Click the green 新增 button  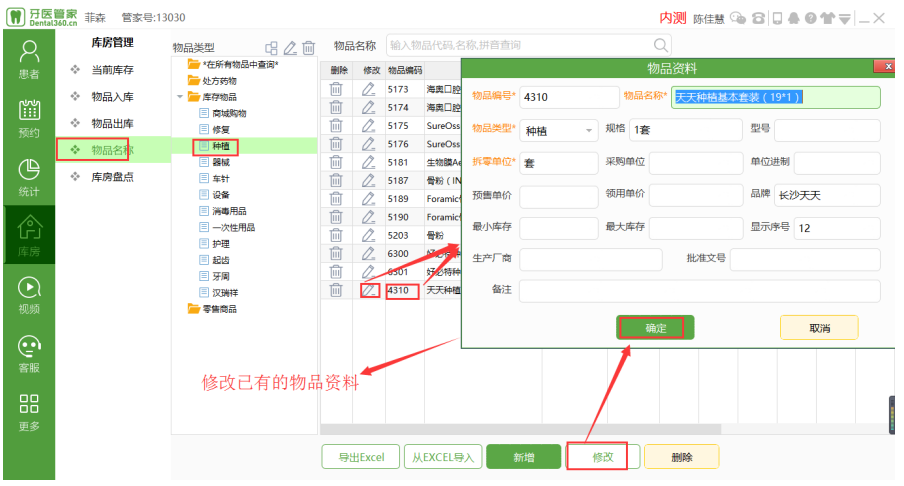click(523, 457)
